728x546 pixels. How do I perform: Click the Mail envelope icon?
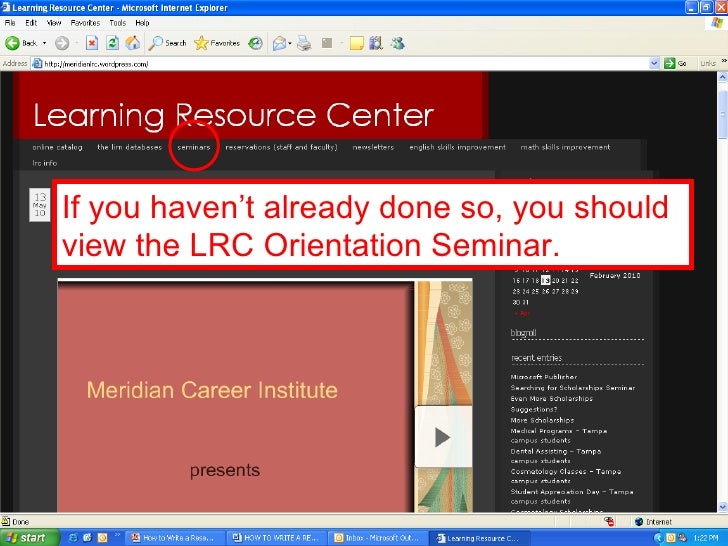279,43
